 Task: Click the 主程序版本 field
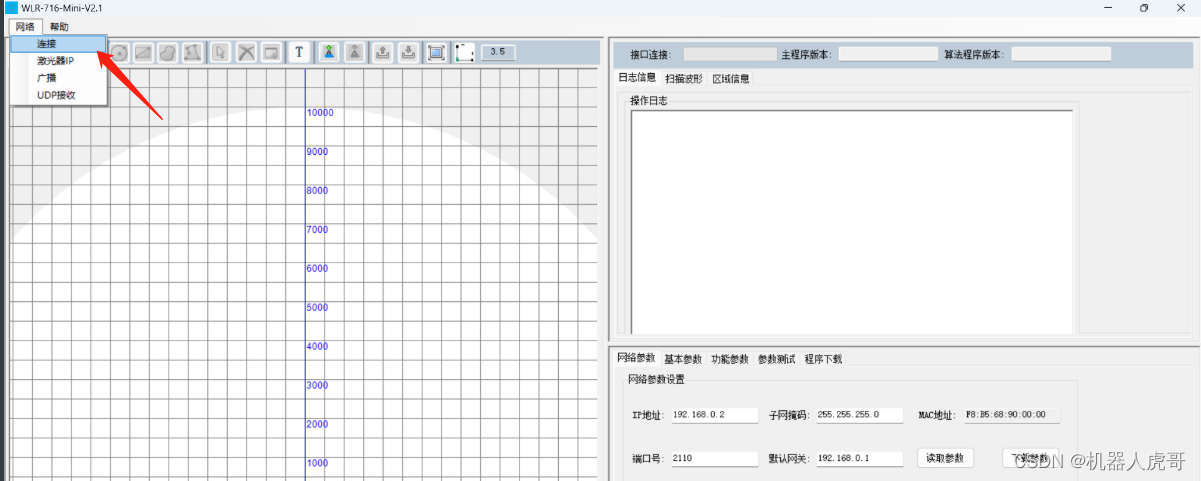(x=887, y=54)
